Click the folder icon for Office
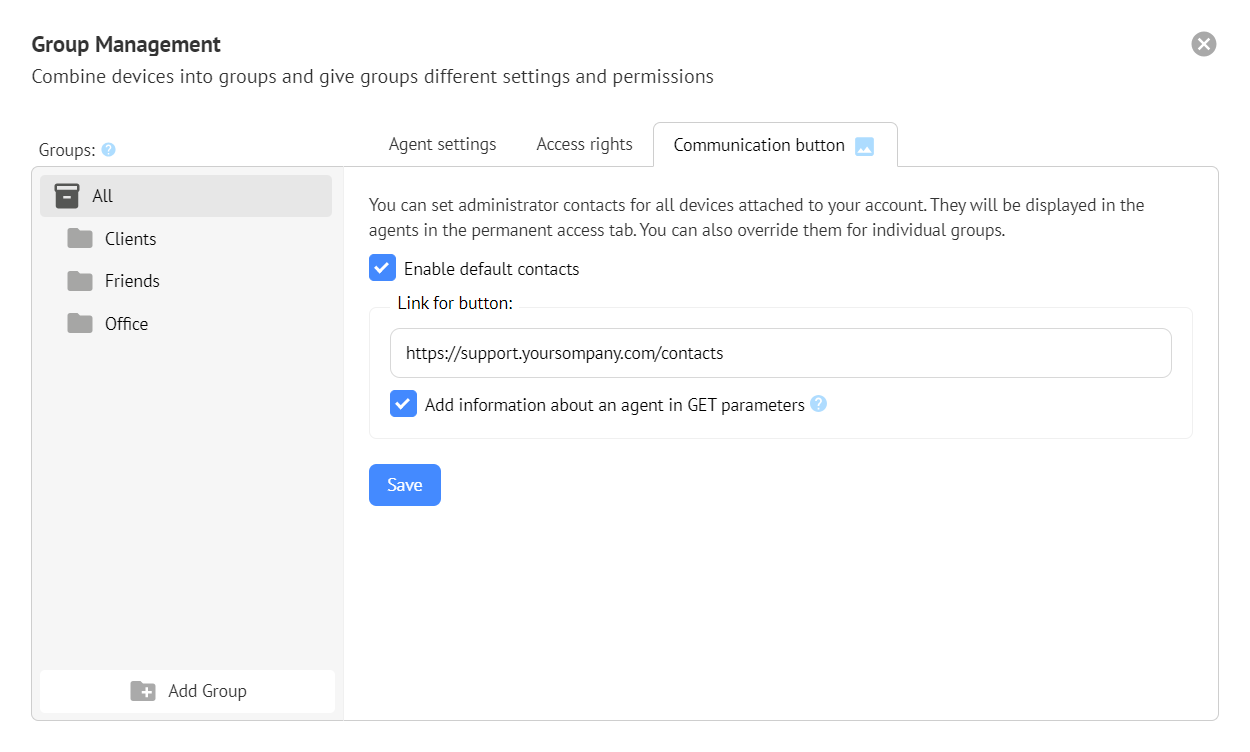This screenshot has height=752, width=1250. (80, 324)
